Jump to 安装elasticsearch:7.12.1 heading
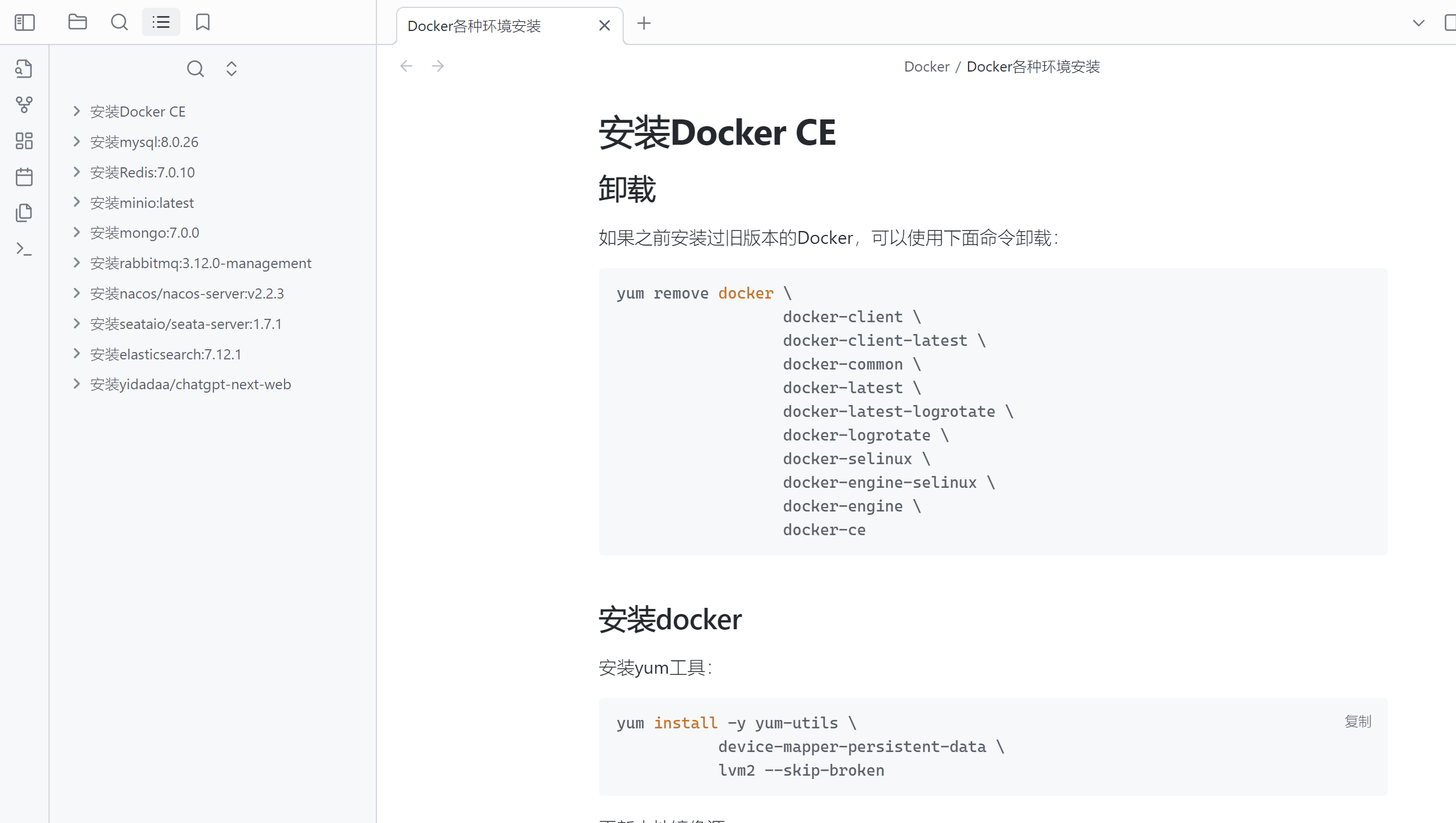Screen dimensions: 1456x823 point(166,354)
